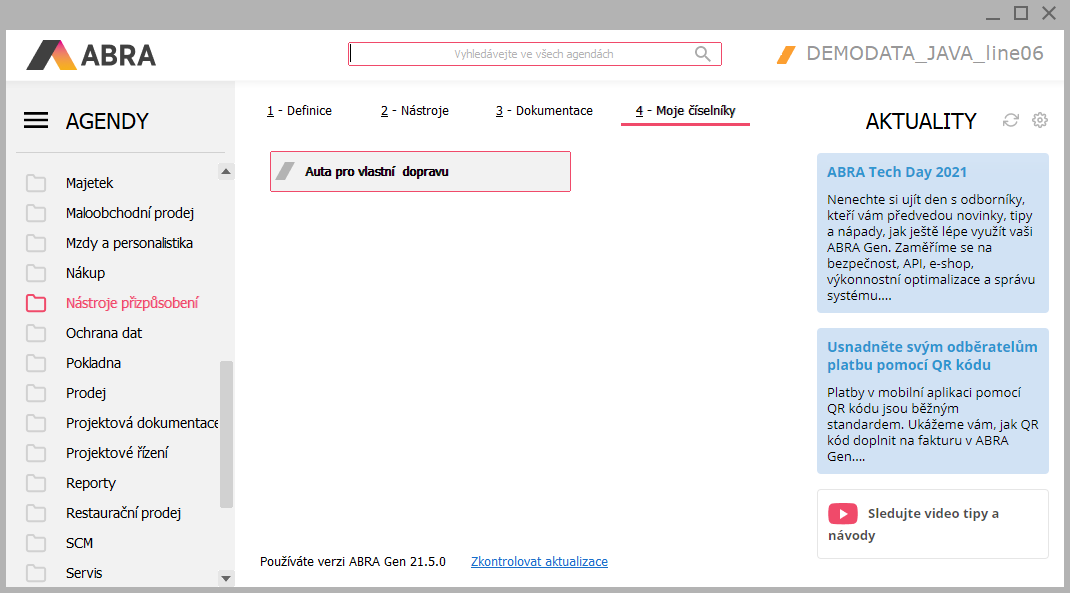Click the orange icon beside DEMODATA_JAVA_line06
The image size is (1070, 593).
(786, 54)
